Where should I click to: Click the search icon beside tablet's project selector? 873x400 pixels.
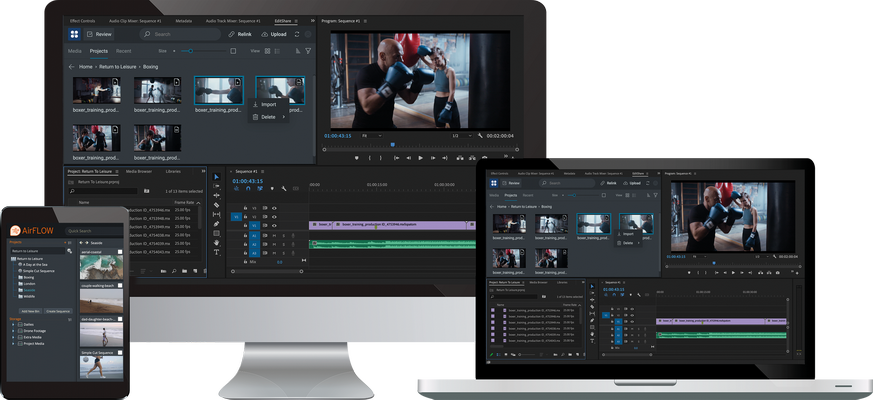click(x=69, y=251)
